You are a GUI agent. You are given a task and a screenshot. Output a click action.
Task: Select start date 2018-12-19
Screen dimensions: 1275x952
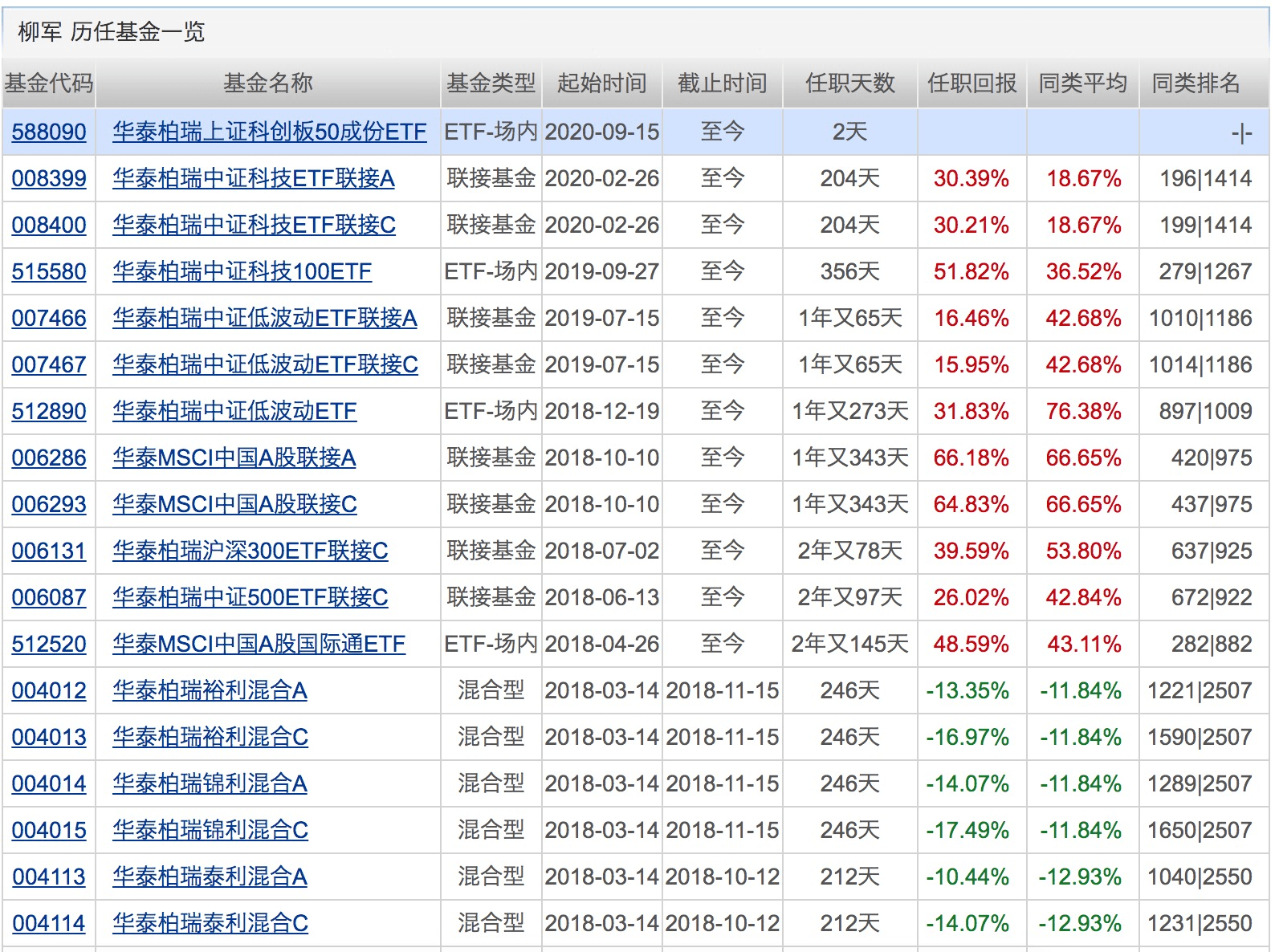pos(602,411)
